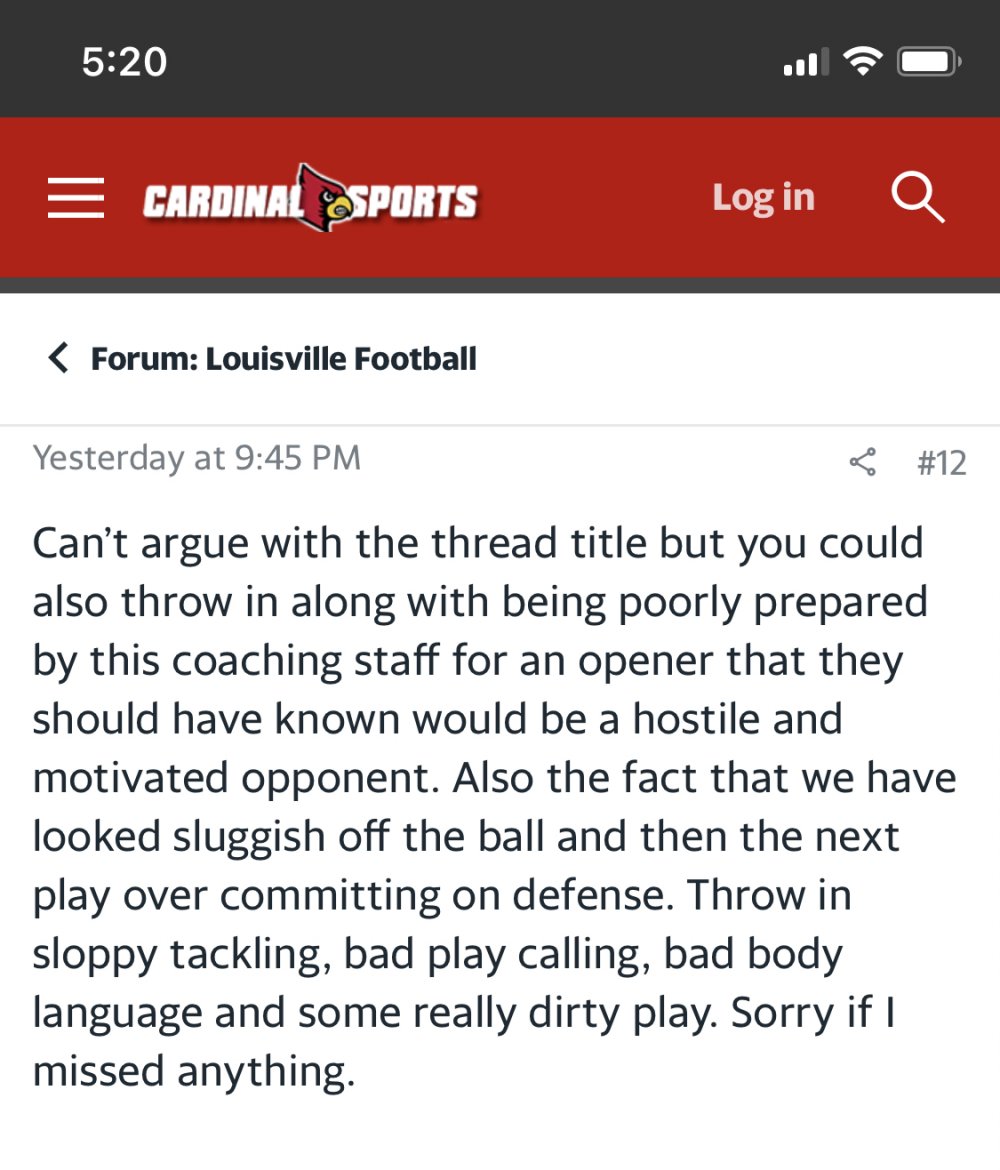Click the Log in link
This screenshot has height=1170, width=1000.
click(763, 198)
